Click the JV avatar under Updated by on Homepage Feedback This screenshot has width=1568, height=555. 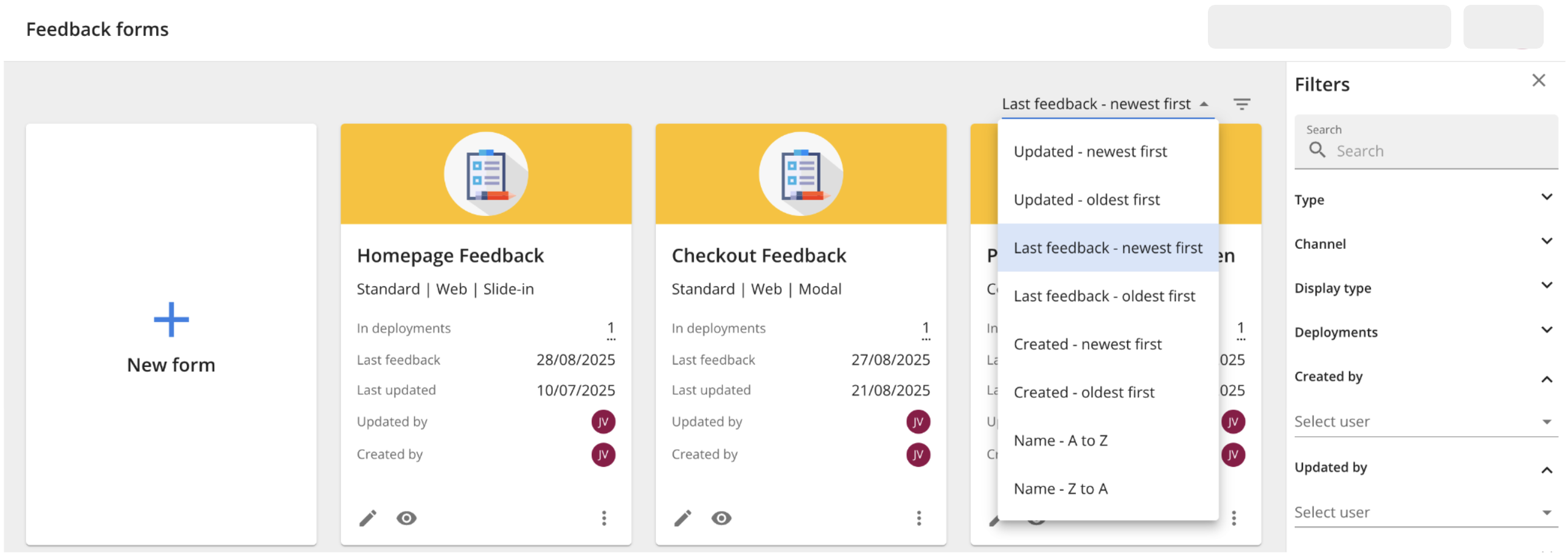coord(603,421)
